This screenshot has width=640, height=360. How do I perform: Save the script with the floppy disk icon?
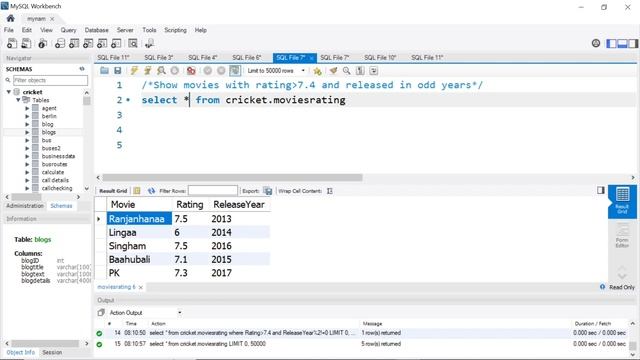click(x=118, y=71)
